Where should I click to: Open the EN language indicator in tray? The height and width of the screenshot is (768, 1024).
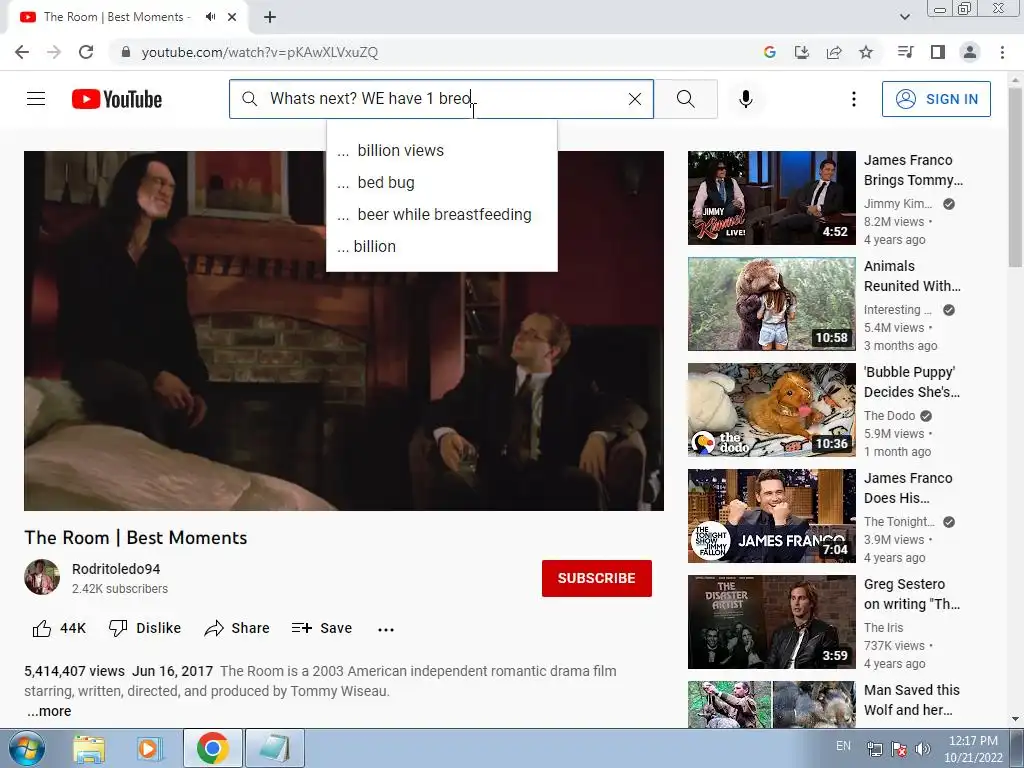pos(843,746)
